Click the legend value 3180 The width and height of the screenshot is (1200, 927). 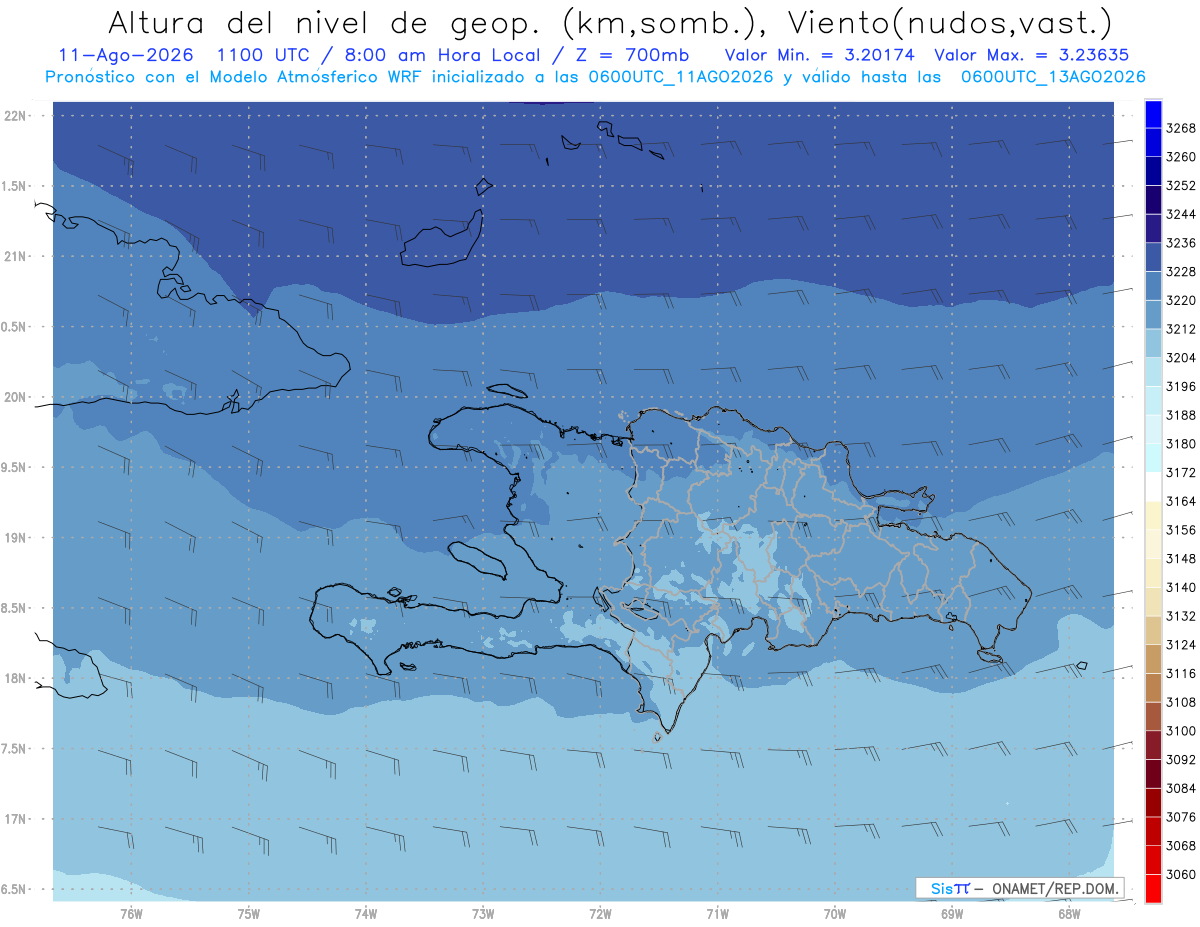1181,444
